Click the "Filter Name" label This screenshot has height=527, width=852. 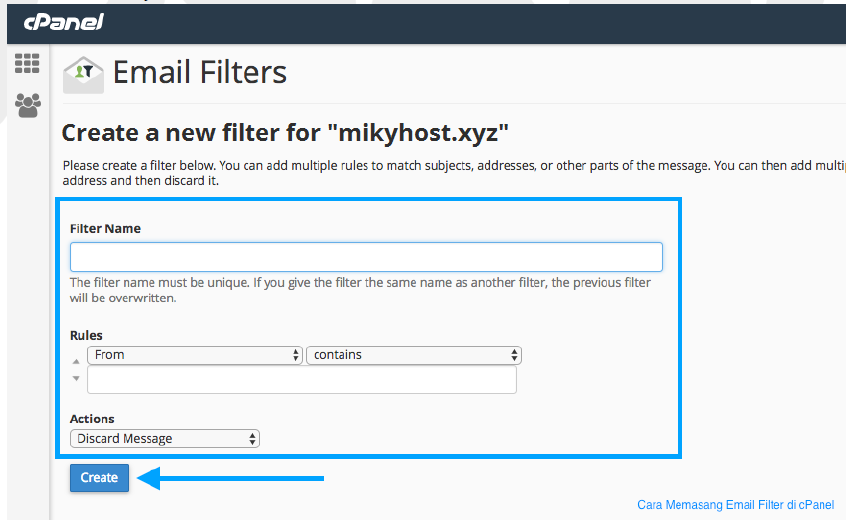(x=105, y=229)
